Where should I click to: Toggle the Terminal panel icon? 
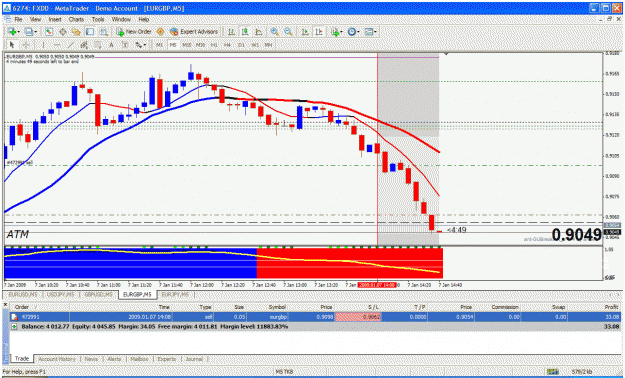coord(90,32)
